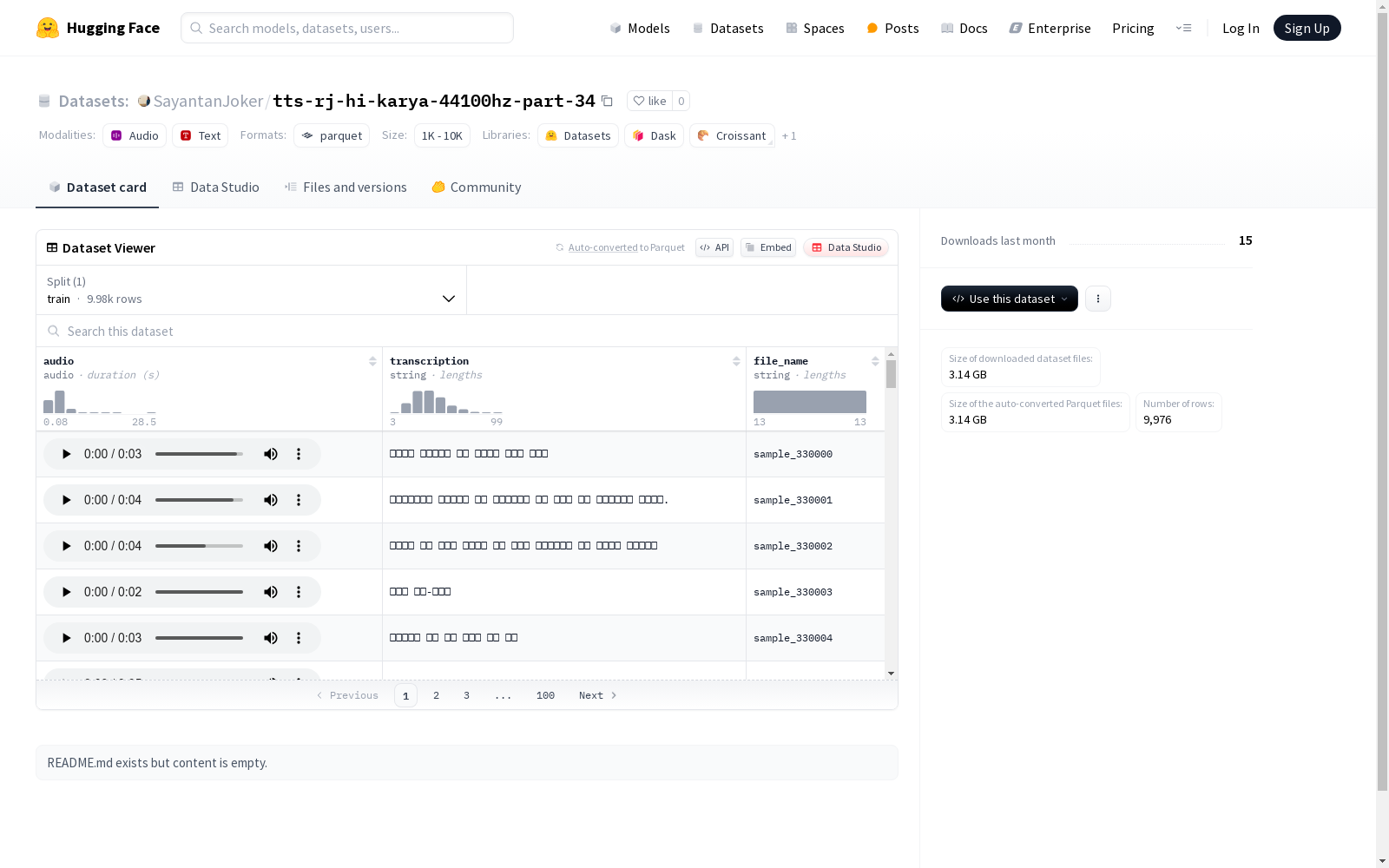
Task: Expand the train split dropdown
Action: 252,290
